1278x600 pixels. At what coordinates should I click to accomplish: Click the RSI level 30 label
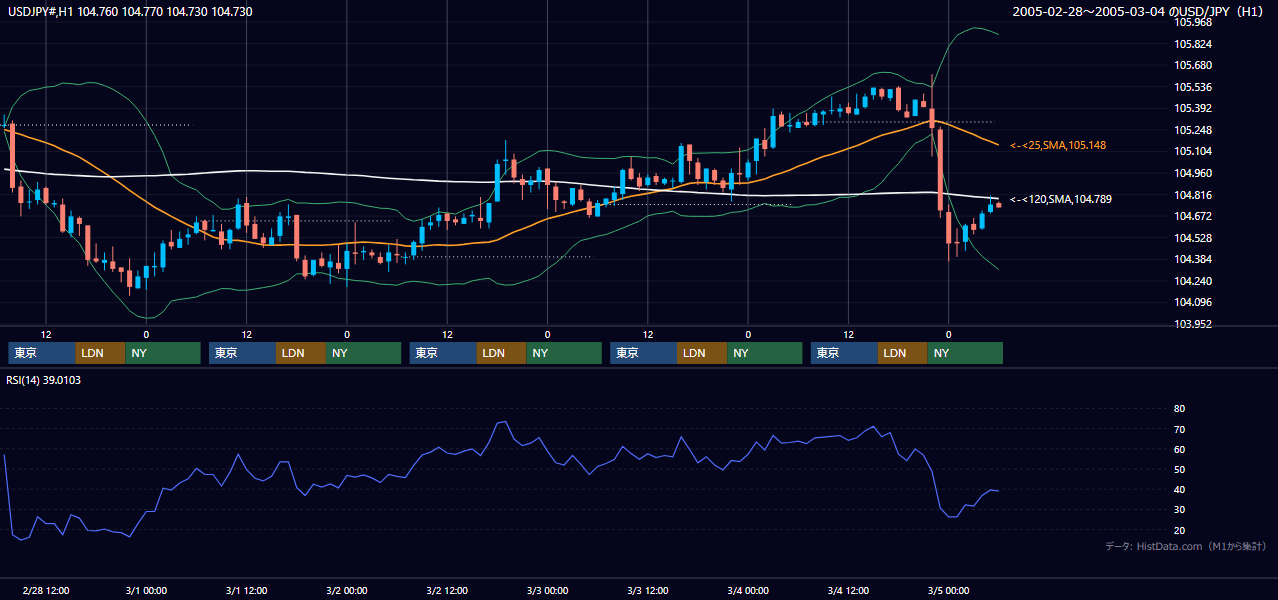click(x=1179, y=510)
